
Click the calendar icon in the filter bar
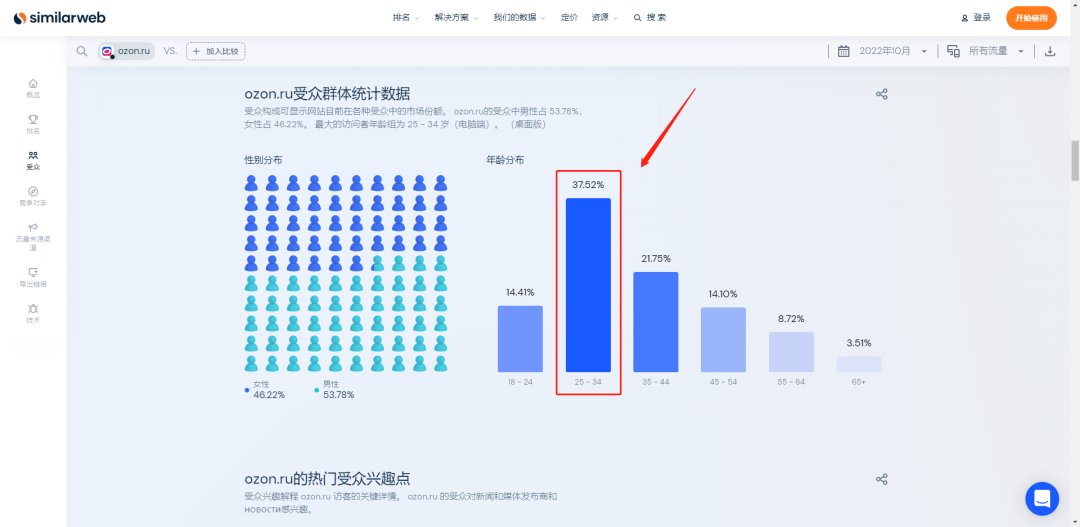pos(843,51)
